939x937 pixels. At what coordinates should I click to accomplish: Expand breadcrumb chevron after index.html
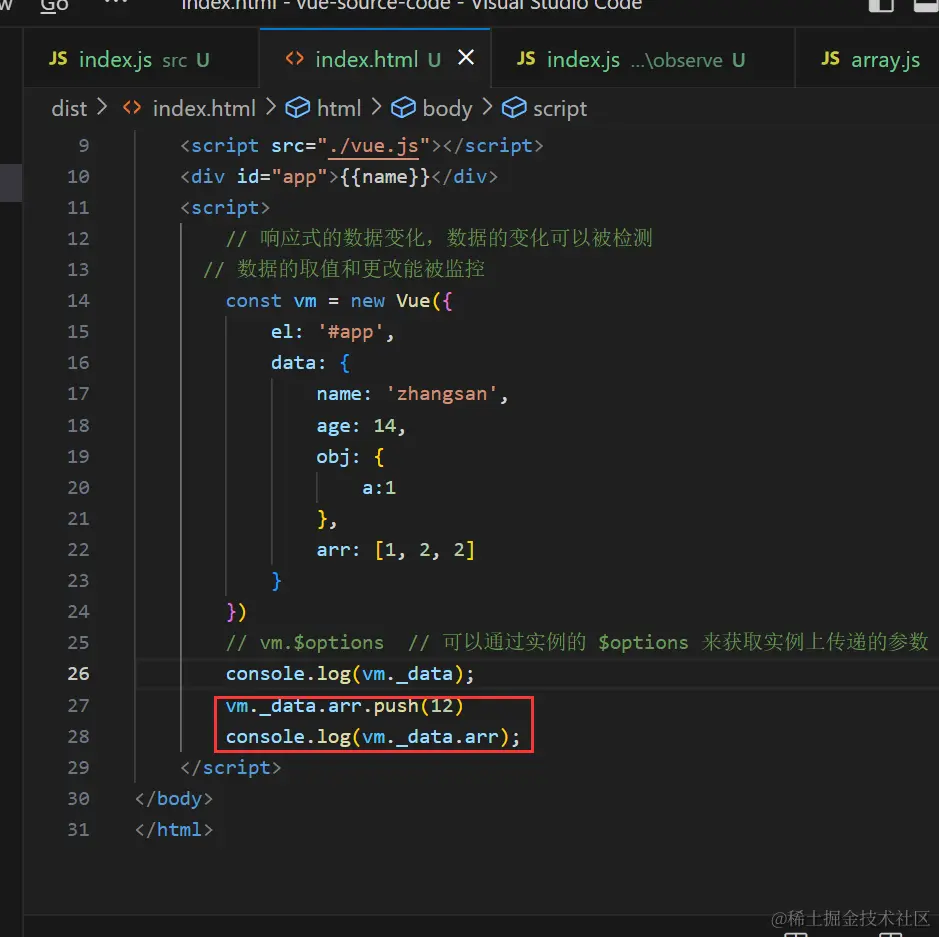(x=271, y=107)
